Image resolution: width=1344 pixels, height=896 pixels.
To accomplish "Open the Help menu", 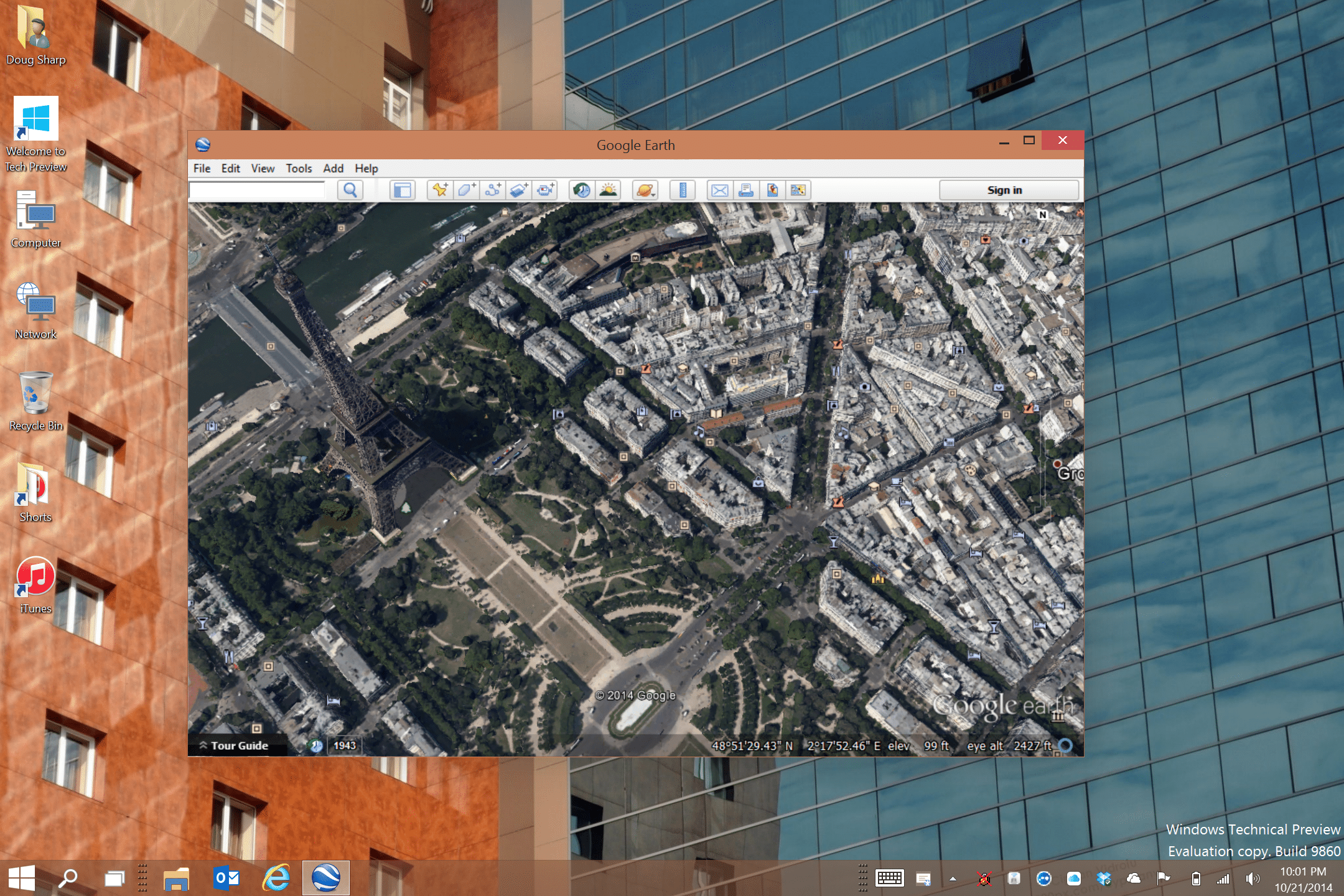I will [366, 169].
